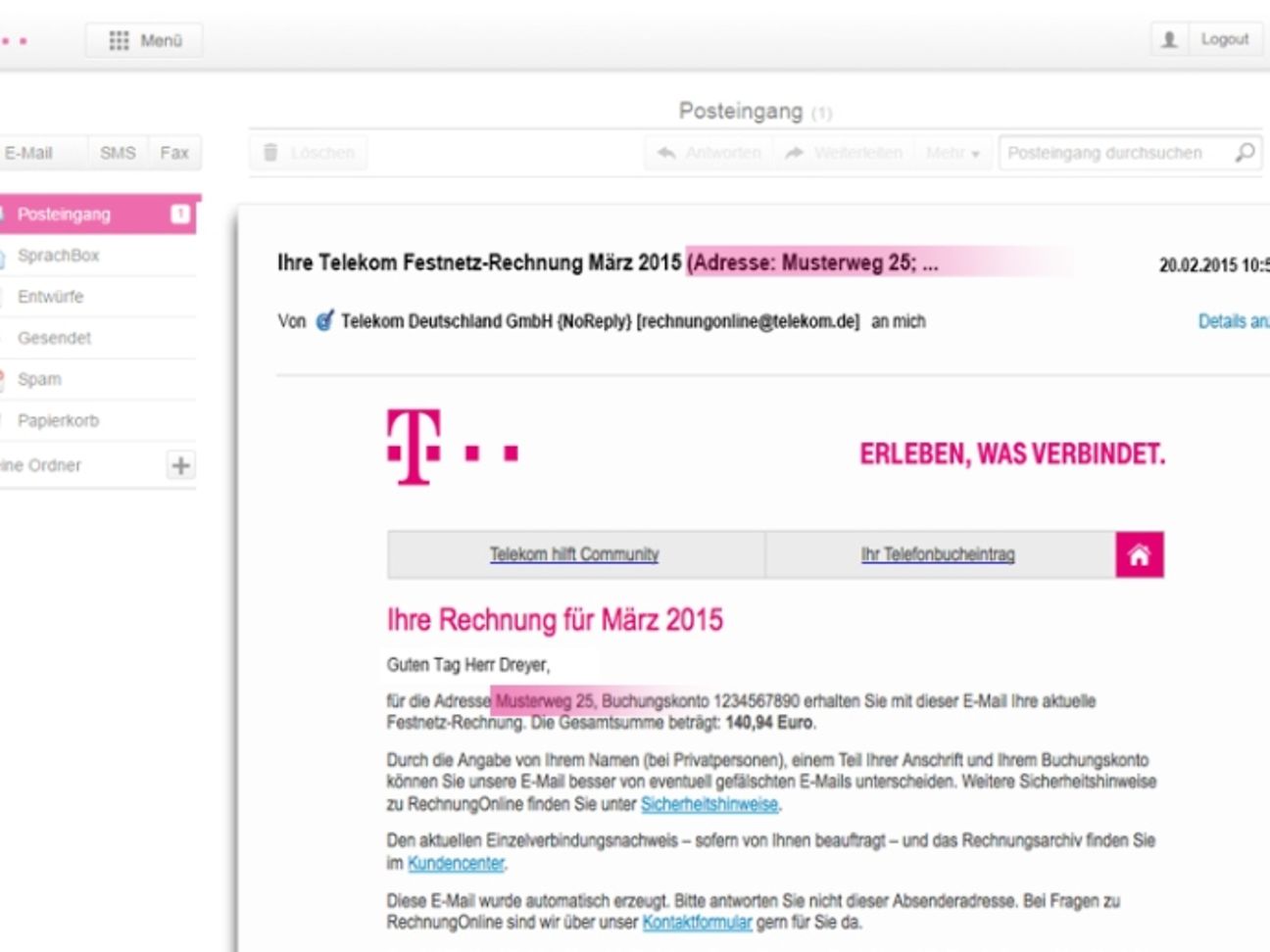This screenshot has width=1270, height=952.
Task: Add a new folder with plus icon
Action: [180, 465]
